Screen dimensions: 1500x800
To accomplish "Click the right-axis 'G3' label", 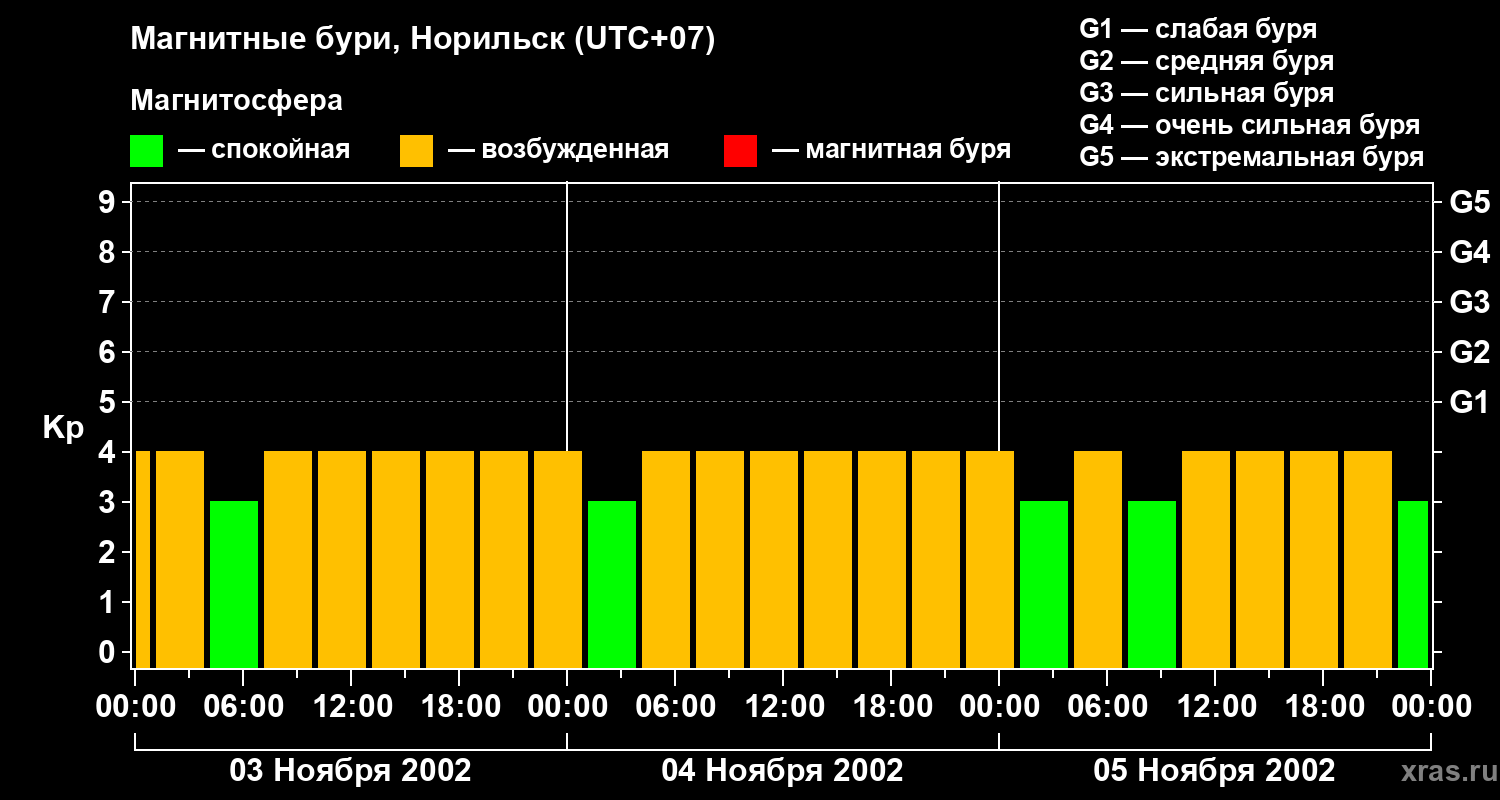I will 1469,302.
